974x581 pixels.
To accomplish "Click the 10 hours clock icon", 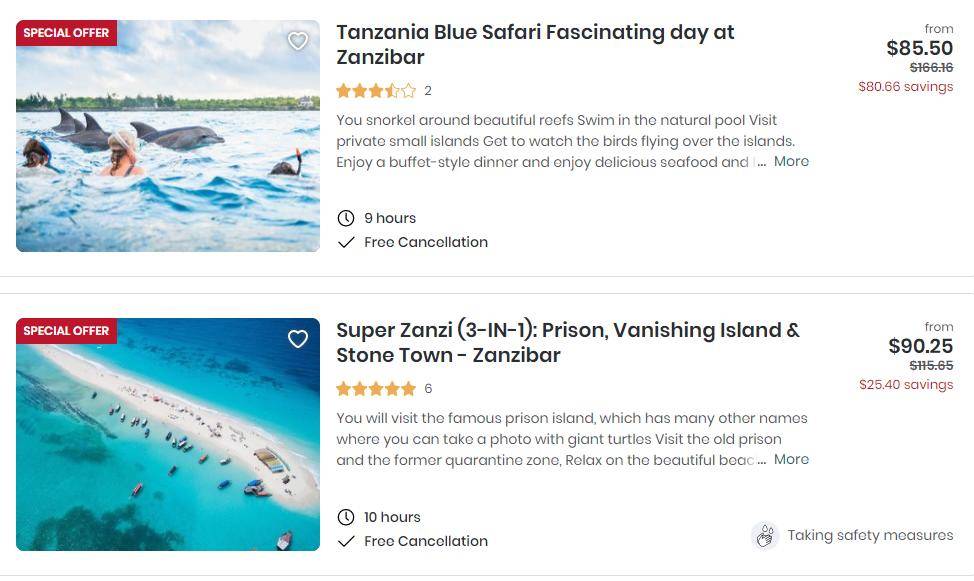I will (346, 517).
